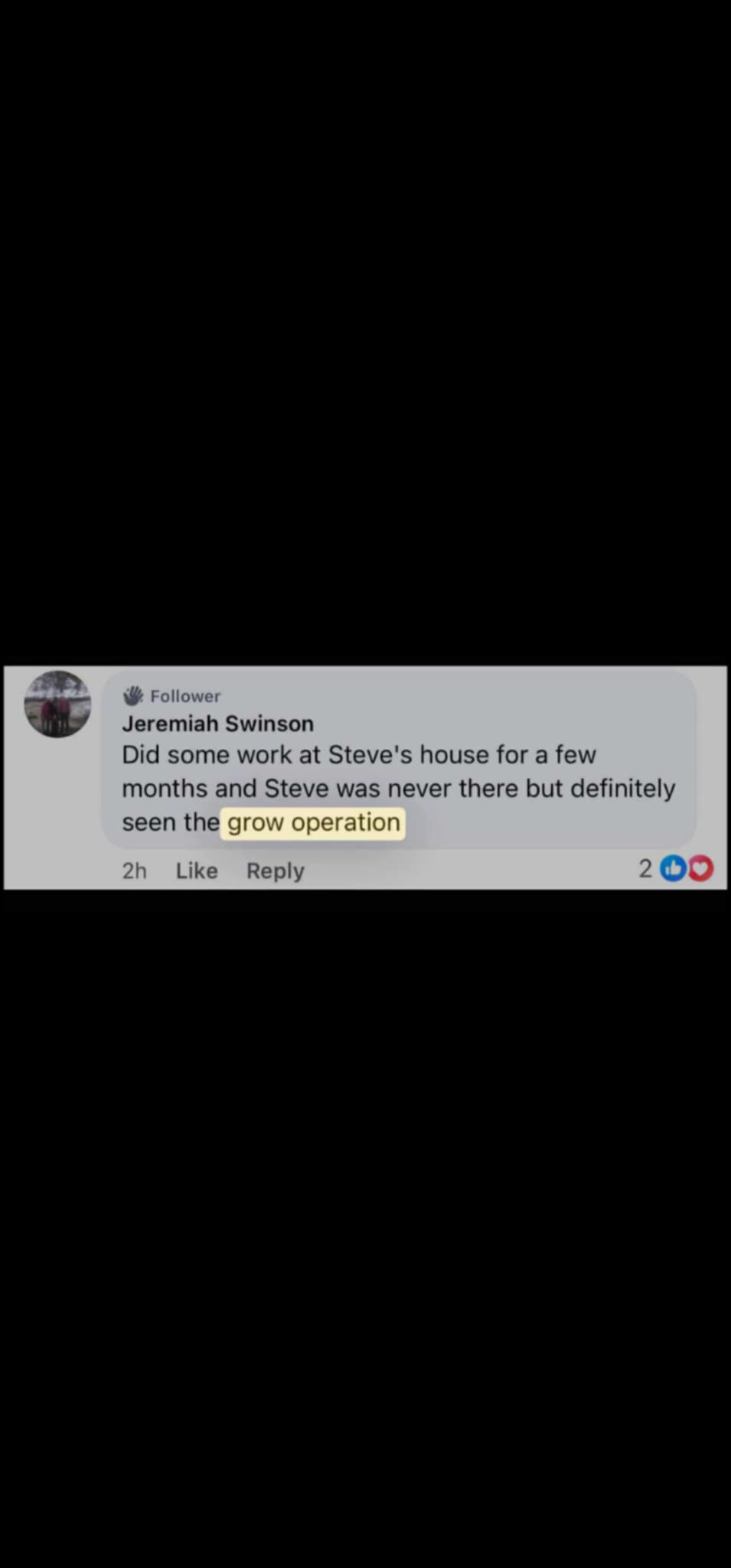View the reaction count showing 2
731x1568 pixels.
point(645,868)
